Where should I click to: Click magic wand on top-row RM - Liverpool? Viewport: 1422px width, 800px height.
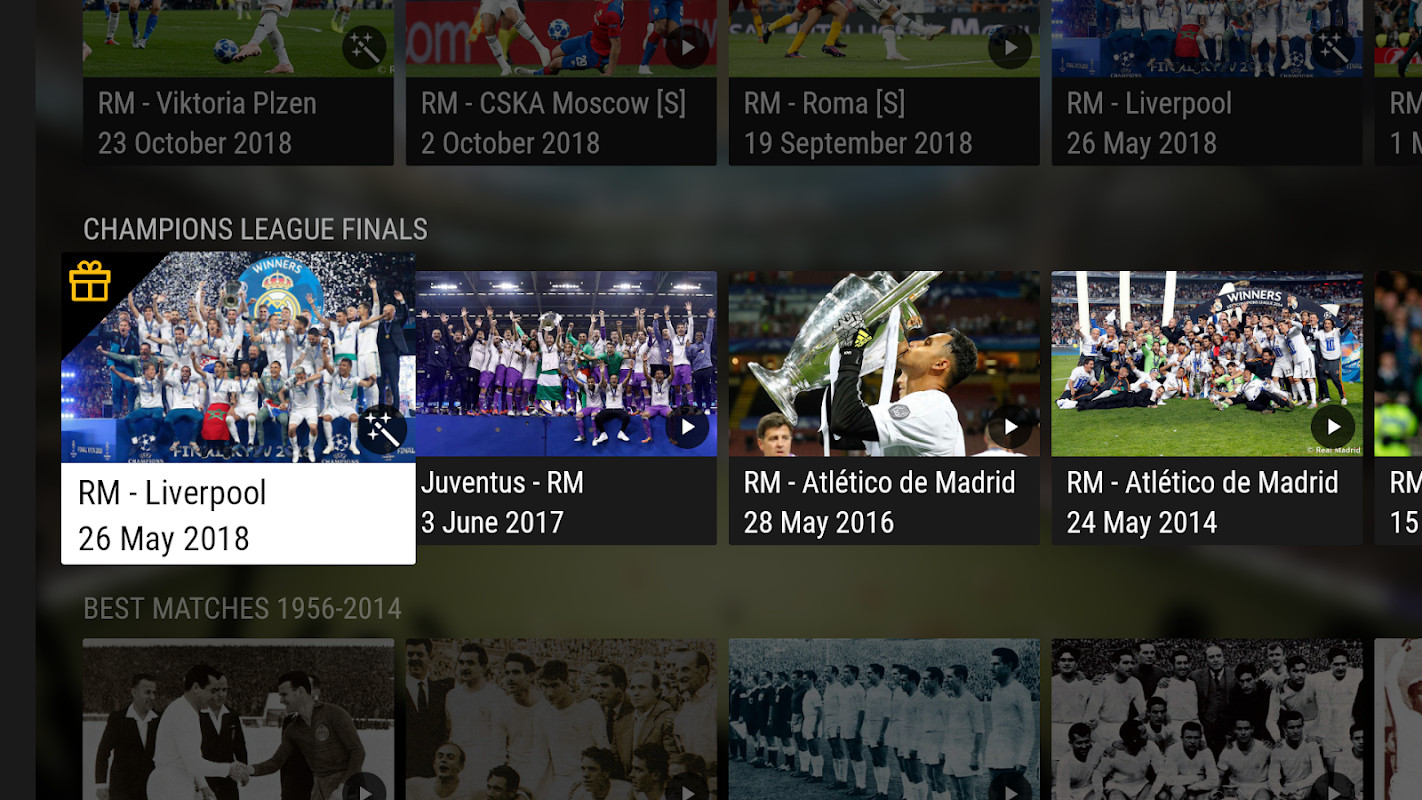1333,47
